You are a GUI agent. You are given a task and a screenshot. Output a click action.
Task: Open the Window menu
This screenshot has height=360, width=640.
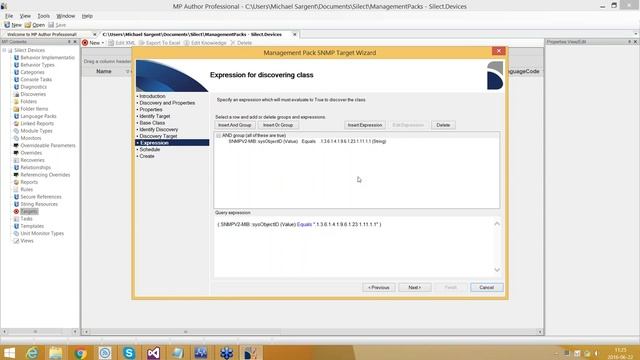click(65, 16)
